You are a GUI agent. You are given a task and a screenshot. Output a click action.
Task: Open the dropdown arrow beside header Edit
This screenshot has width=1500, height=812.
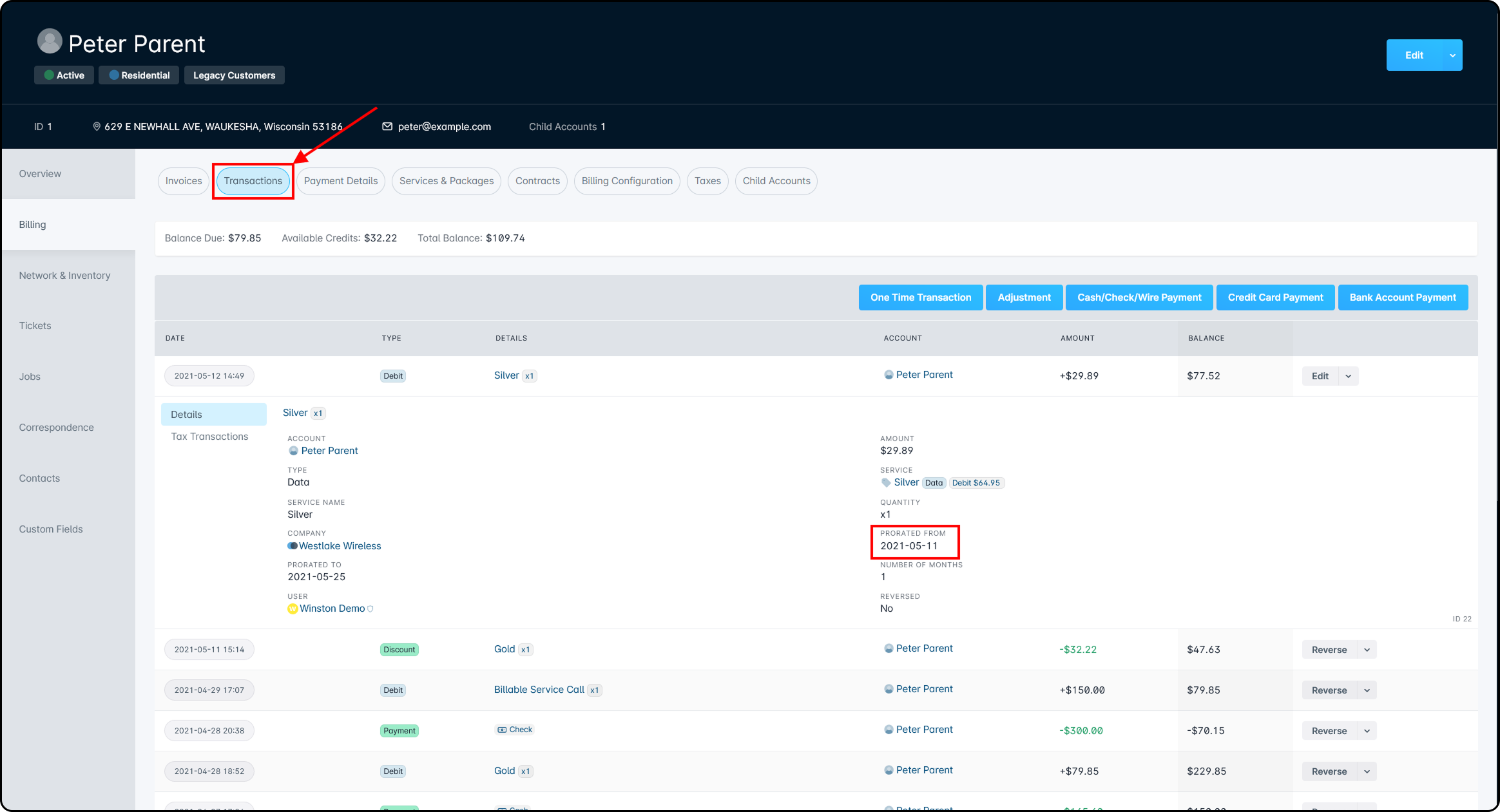[x=1452, y=55]
